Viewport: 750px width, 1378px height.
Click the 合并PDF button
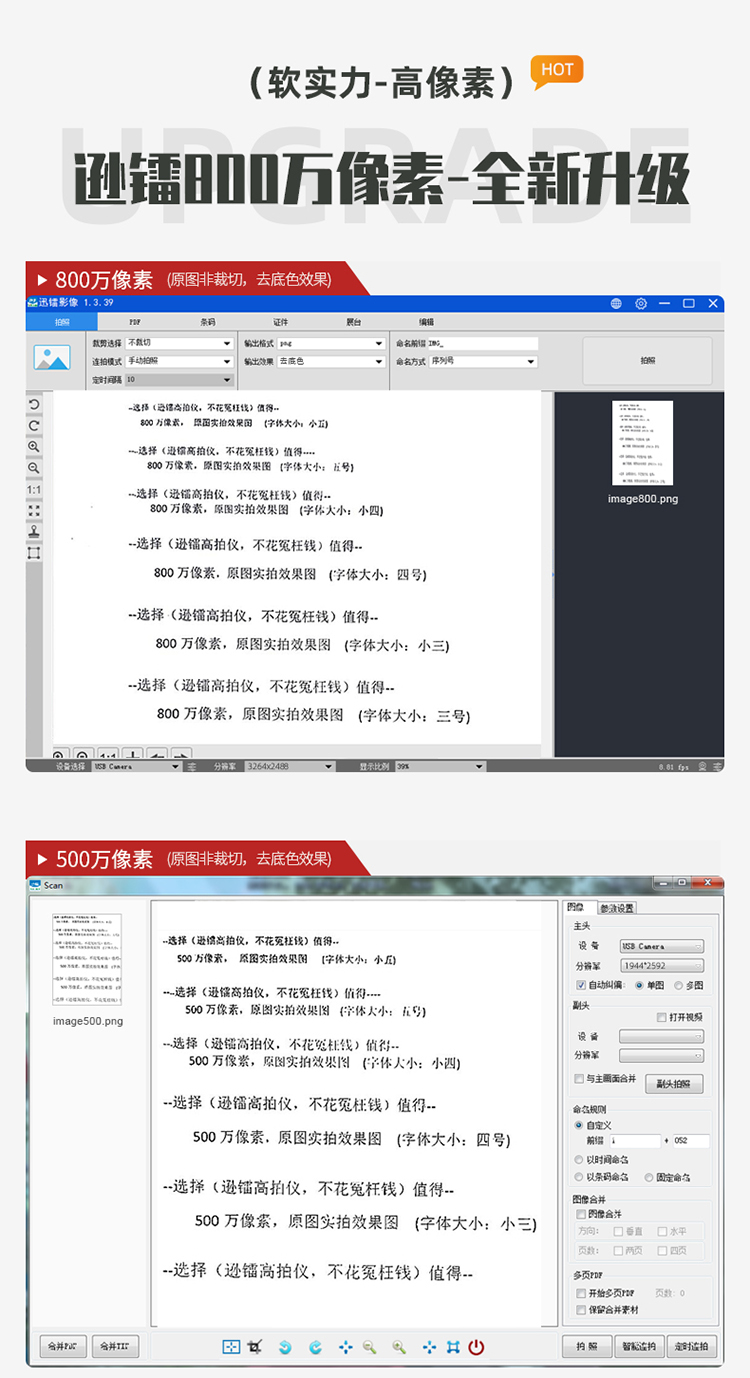pyautogui.click(x=62, y=1346)
